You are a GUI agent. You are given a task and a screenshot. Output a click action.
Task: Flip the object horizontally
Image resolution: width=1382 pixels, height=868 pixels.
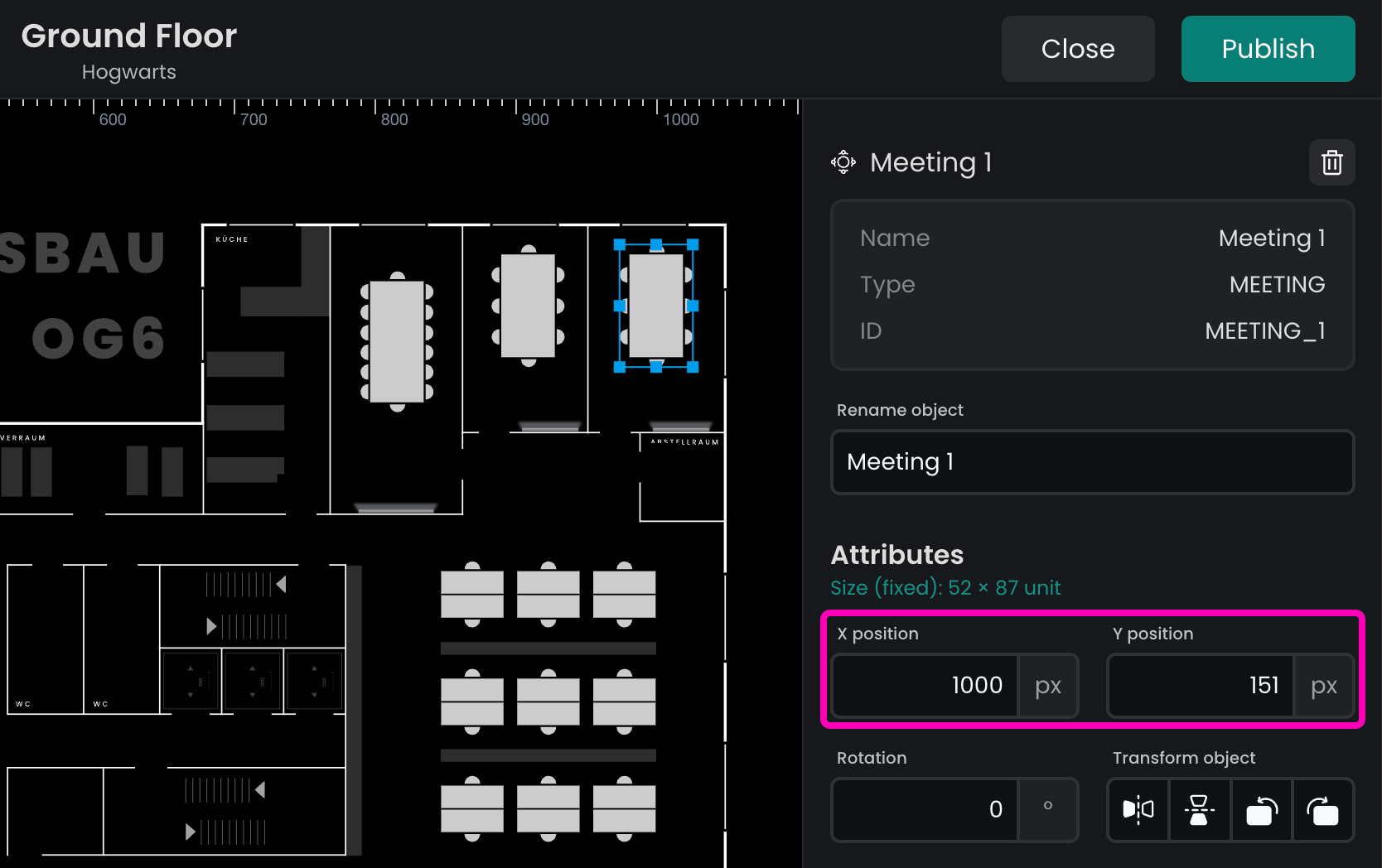[x=1138, y=809]
